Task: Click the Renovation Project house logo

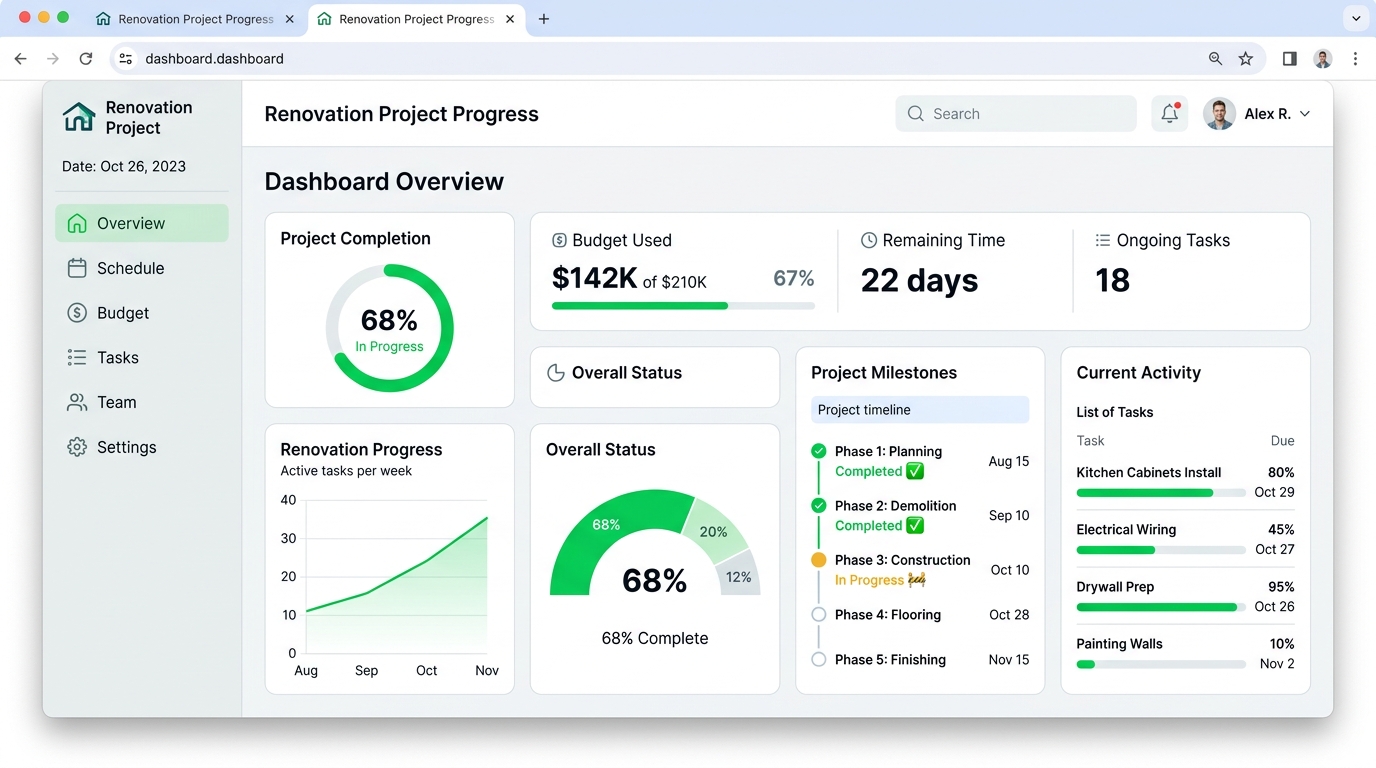Action: 79,117
